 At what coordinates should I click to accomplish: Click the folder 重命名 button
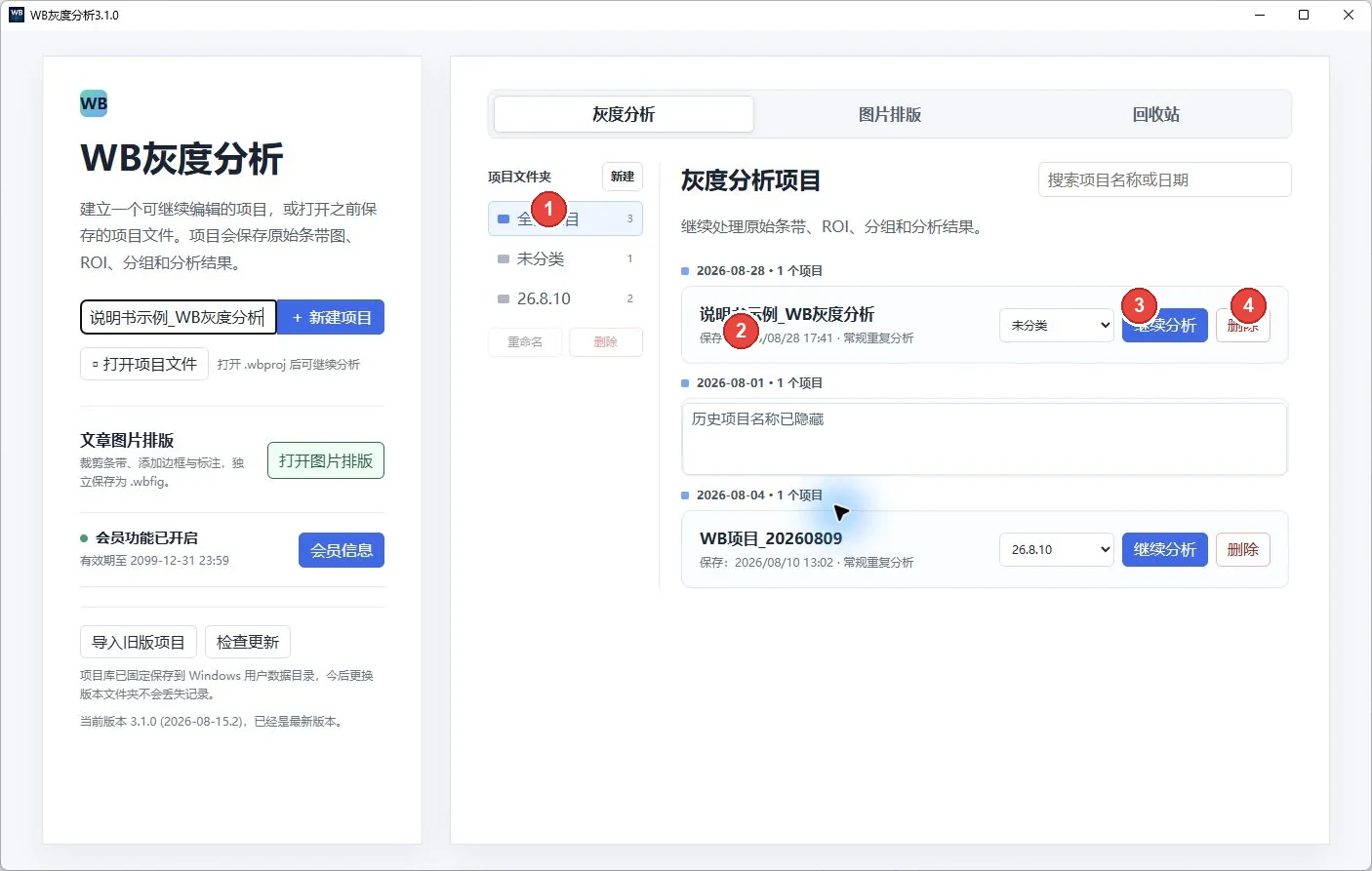[x=525, y=342]
